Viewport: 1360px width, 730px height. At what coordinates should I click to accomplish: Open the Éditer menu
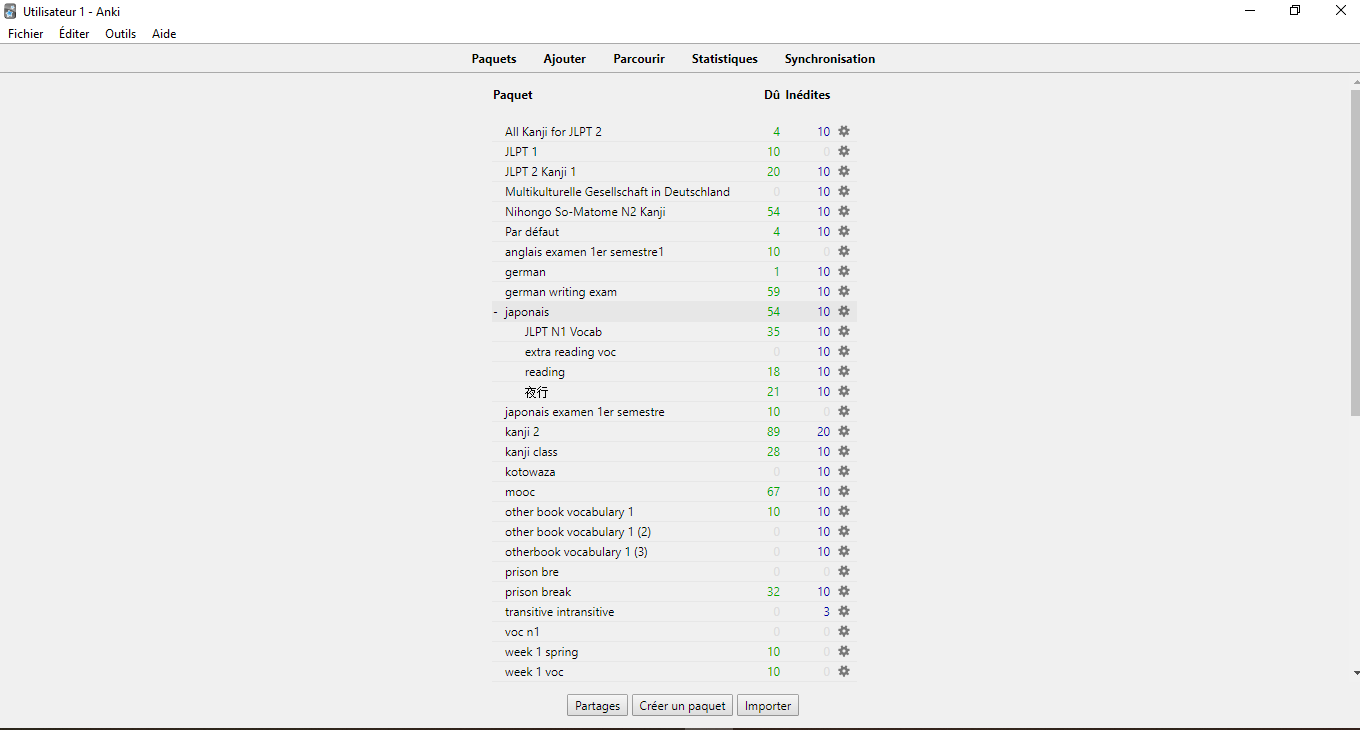click(x=74, y=34)
